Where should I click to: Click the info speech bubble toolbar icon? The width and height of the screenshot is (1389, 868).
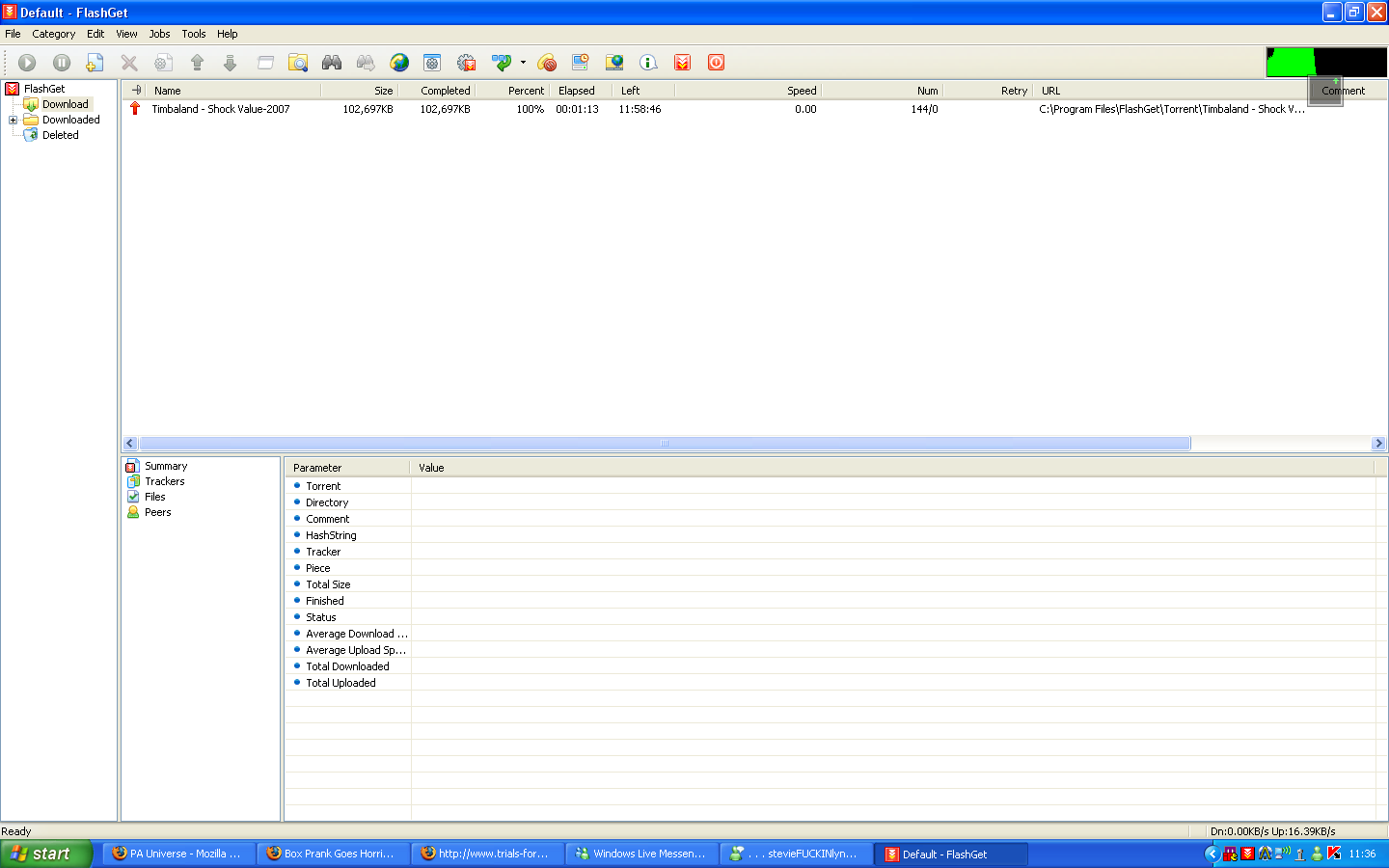coord(649,63)
